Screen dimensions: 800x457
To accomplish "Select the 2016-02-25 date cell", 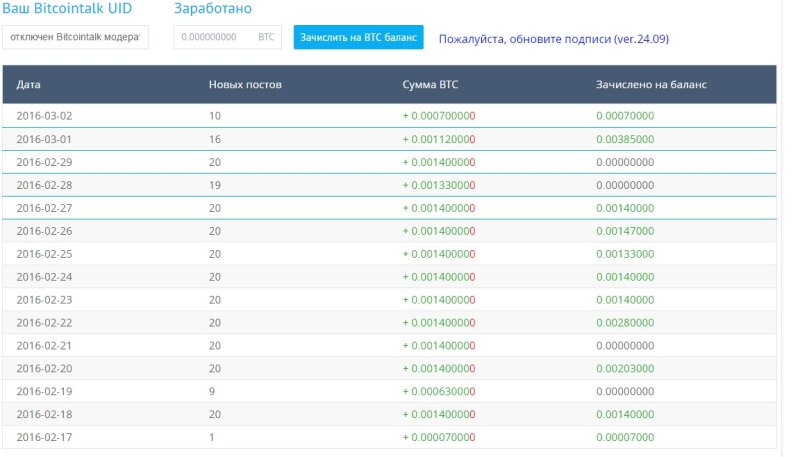I will 45,254.
